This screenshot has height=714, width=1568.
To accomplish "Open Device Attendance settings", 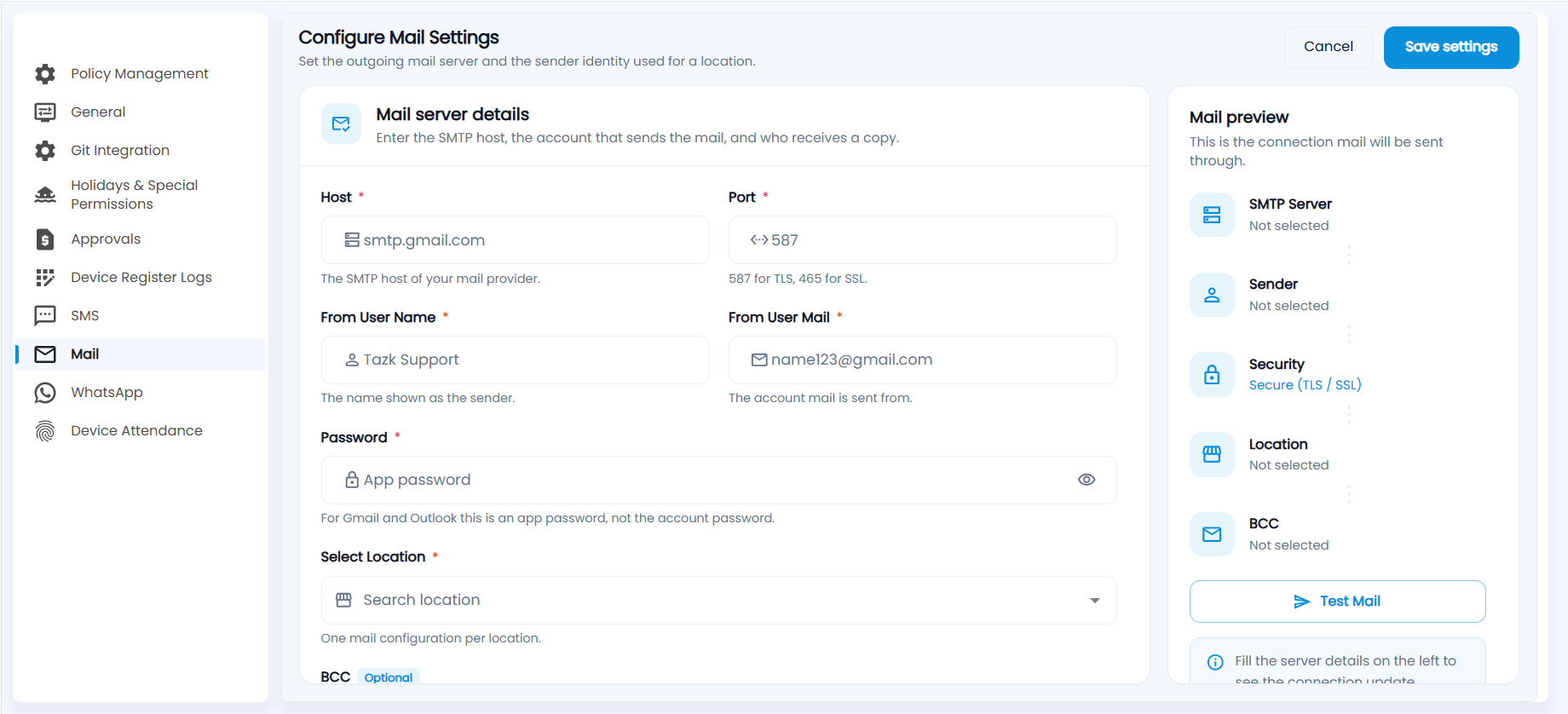I will [x=141, y=431].
